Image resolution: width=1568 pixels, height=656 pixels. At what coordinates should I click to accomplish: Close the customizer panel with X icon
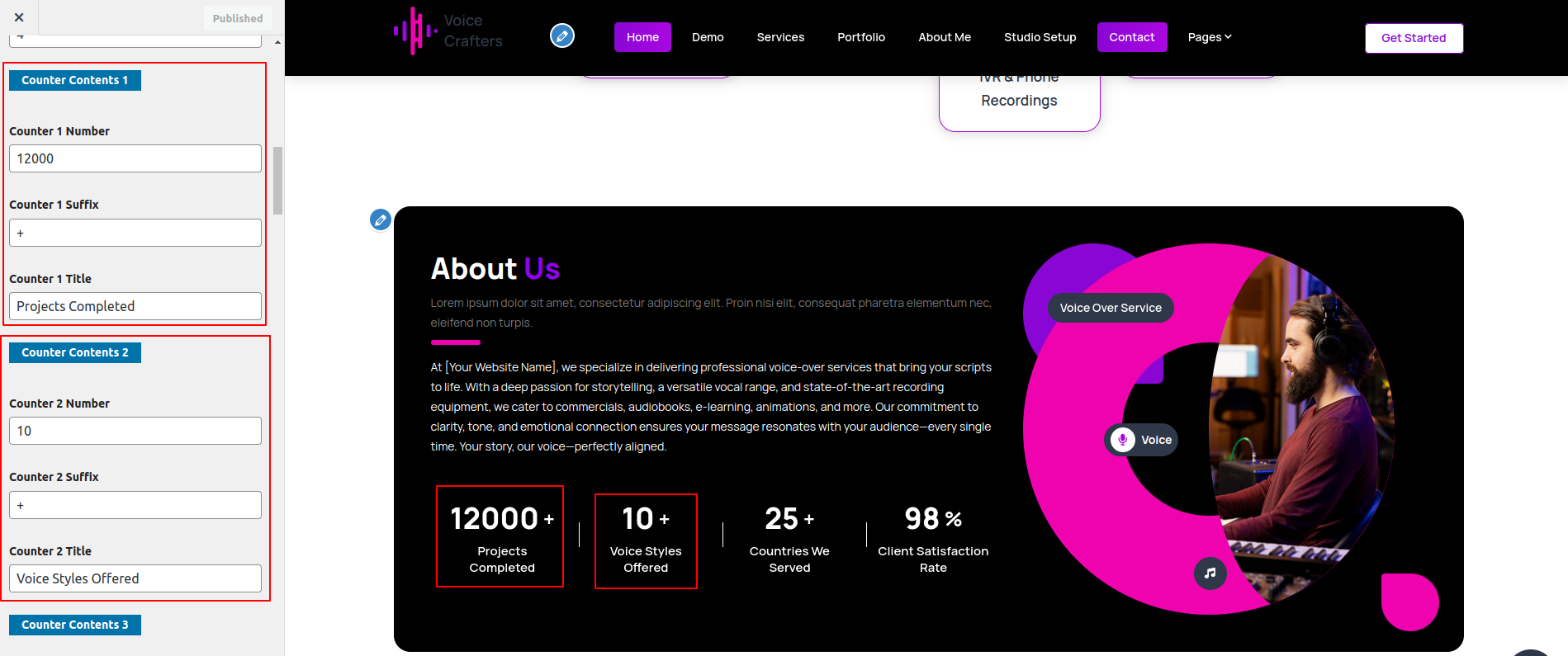[x=19, y=17]
